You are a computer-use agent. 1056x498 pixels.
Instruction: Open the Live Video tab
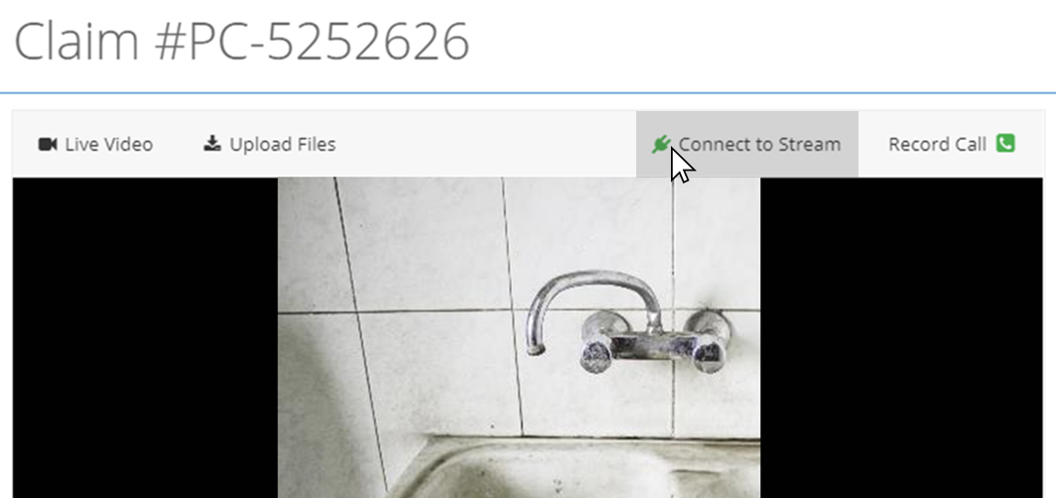[x=96, y=144]
